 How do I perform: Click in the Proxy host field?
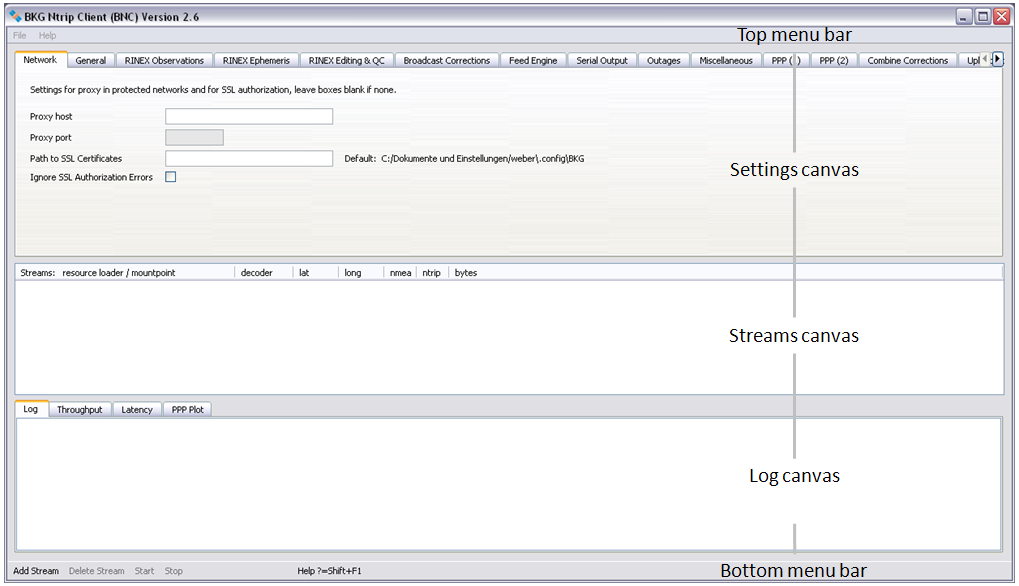point(248,117)
